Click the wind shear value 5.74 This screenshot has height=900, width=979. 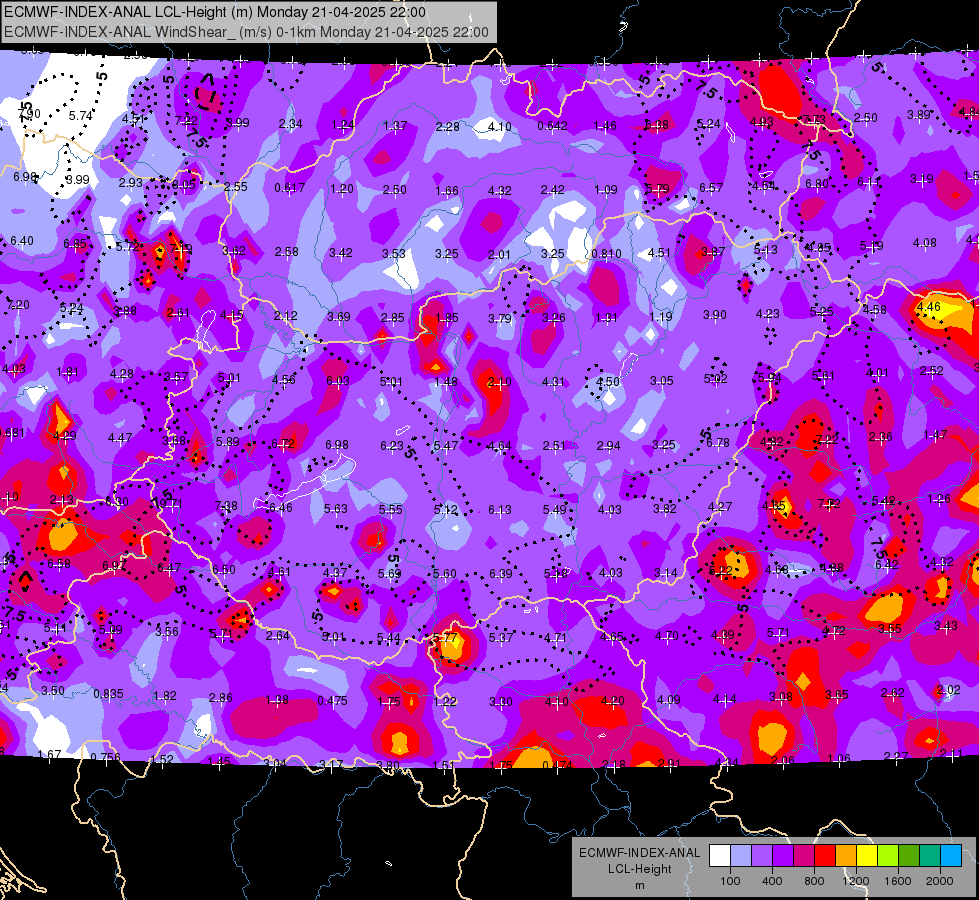coord(81,116)
